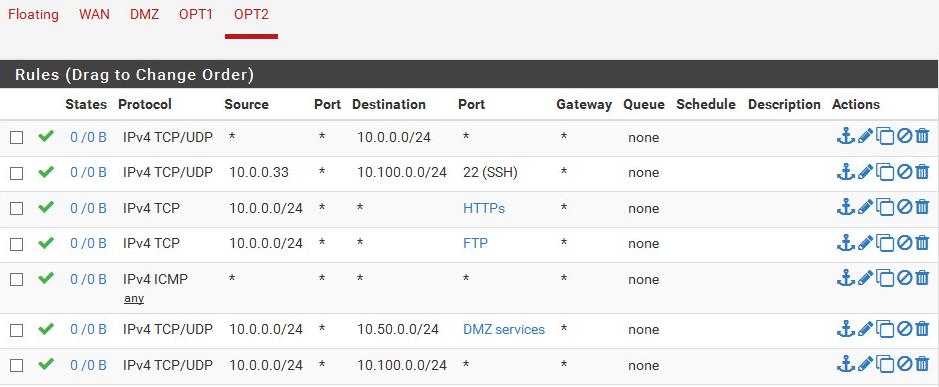Delete the first rule to 10.0.0.0/24
The height and width of the screenshot is (387, 939).
[x=922, y=137]
